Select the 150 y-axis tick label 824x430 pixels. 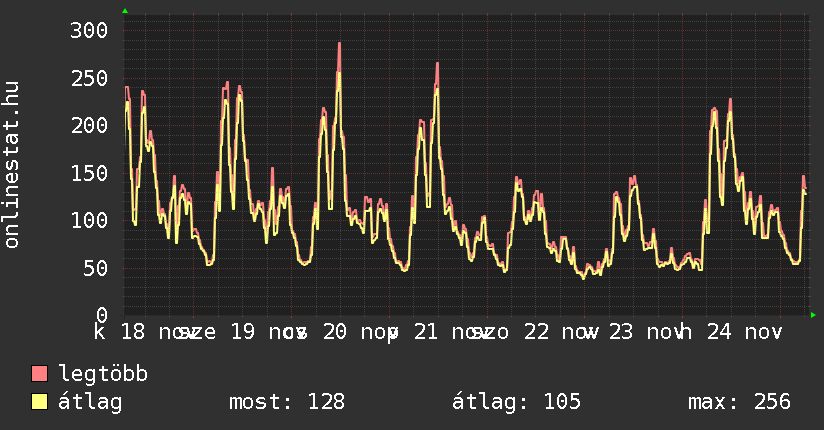coord(88,173)
